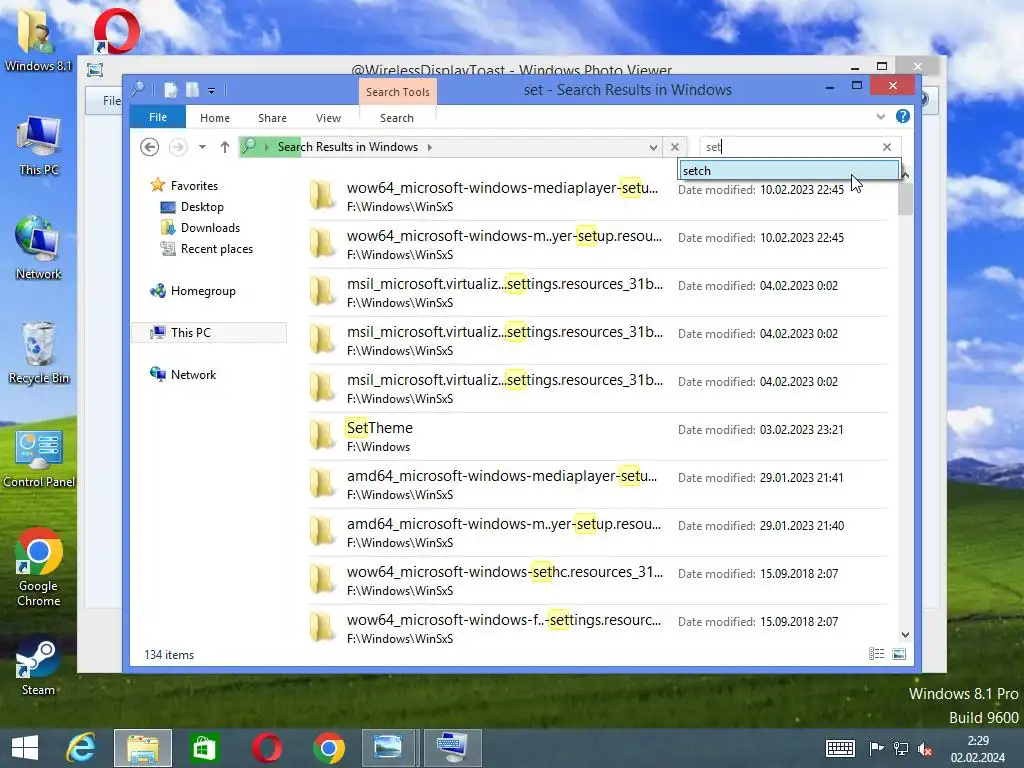
Task: Open Customize Quick Access Toolbar dropdown
Action: pos(212,91)
